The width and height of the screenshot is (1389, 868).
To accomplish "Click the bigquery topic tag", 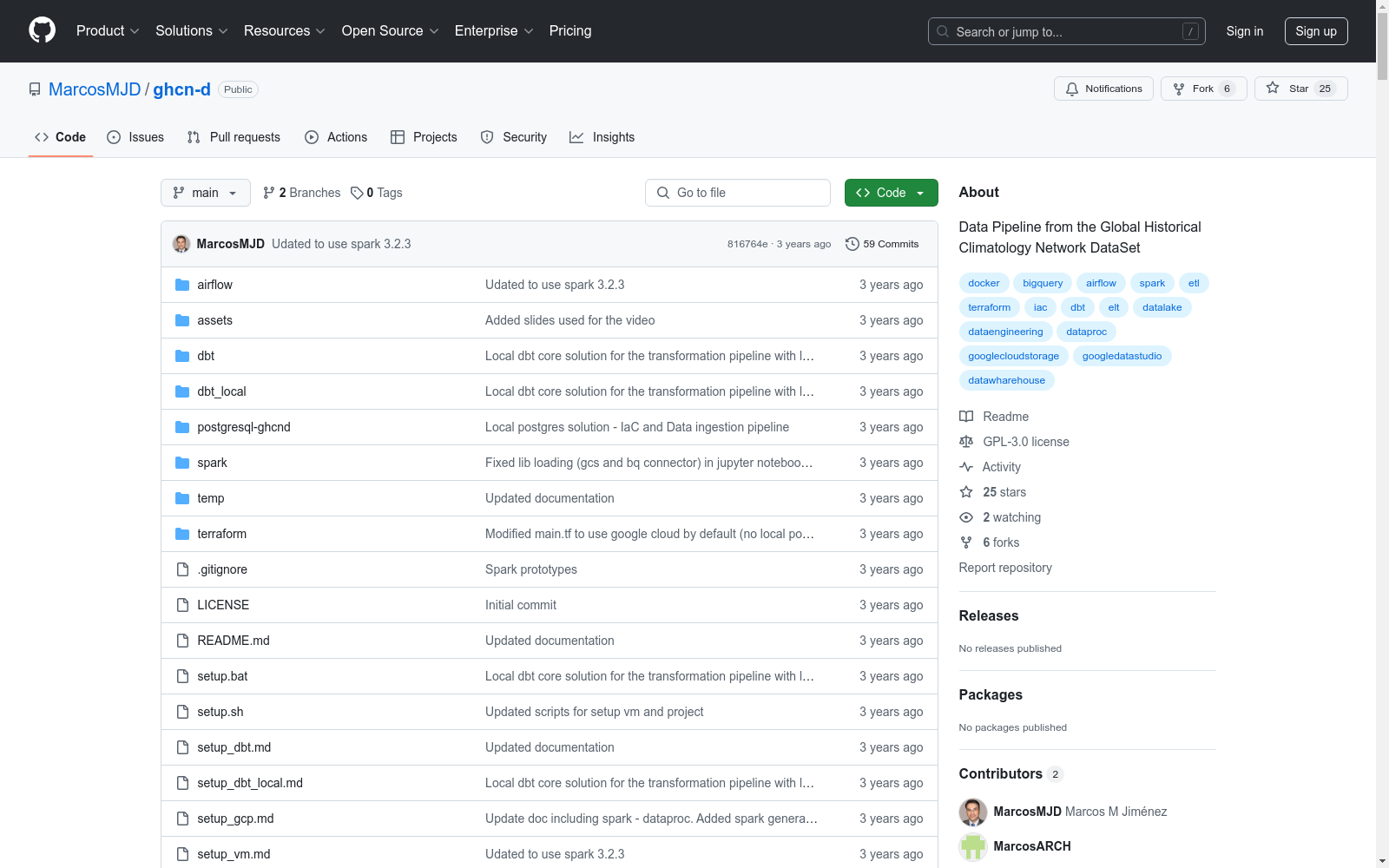I will (1043, 283).
